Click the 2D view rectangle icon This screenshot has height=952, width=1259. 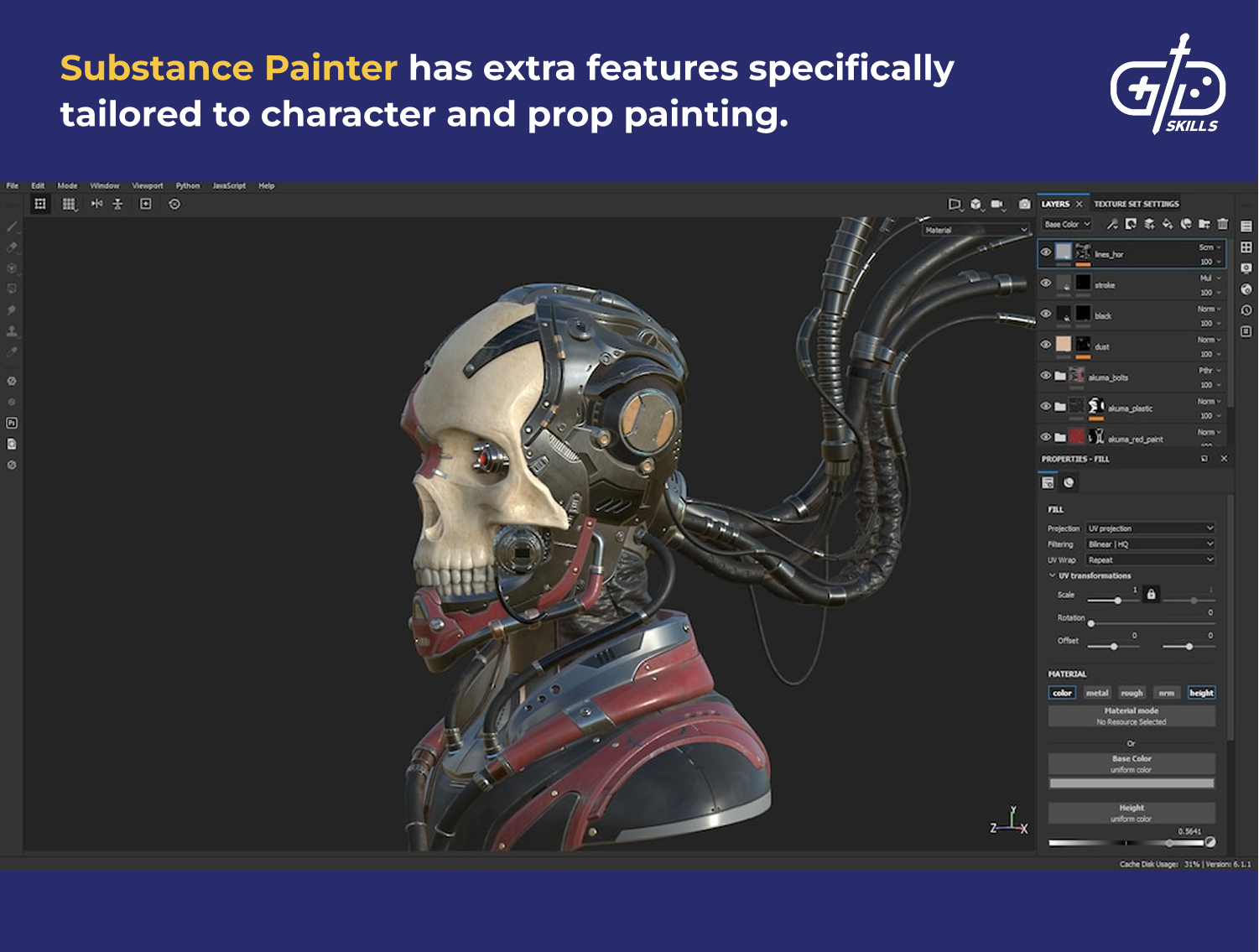(955, 204)
